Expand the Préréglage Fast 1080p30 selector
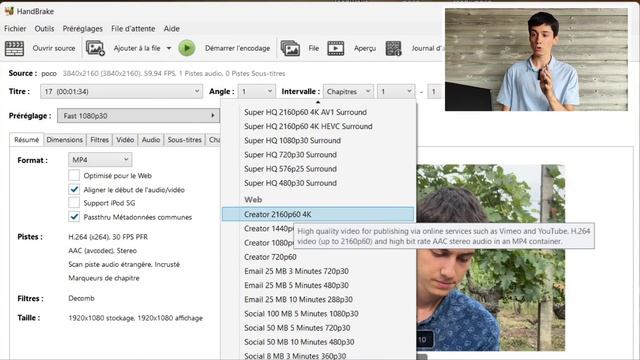The width and height of the screenshot is (640, 360). [x=138, y=116]
